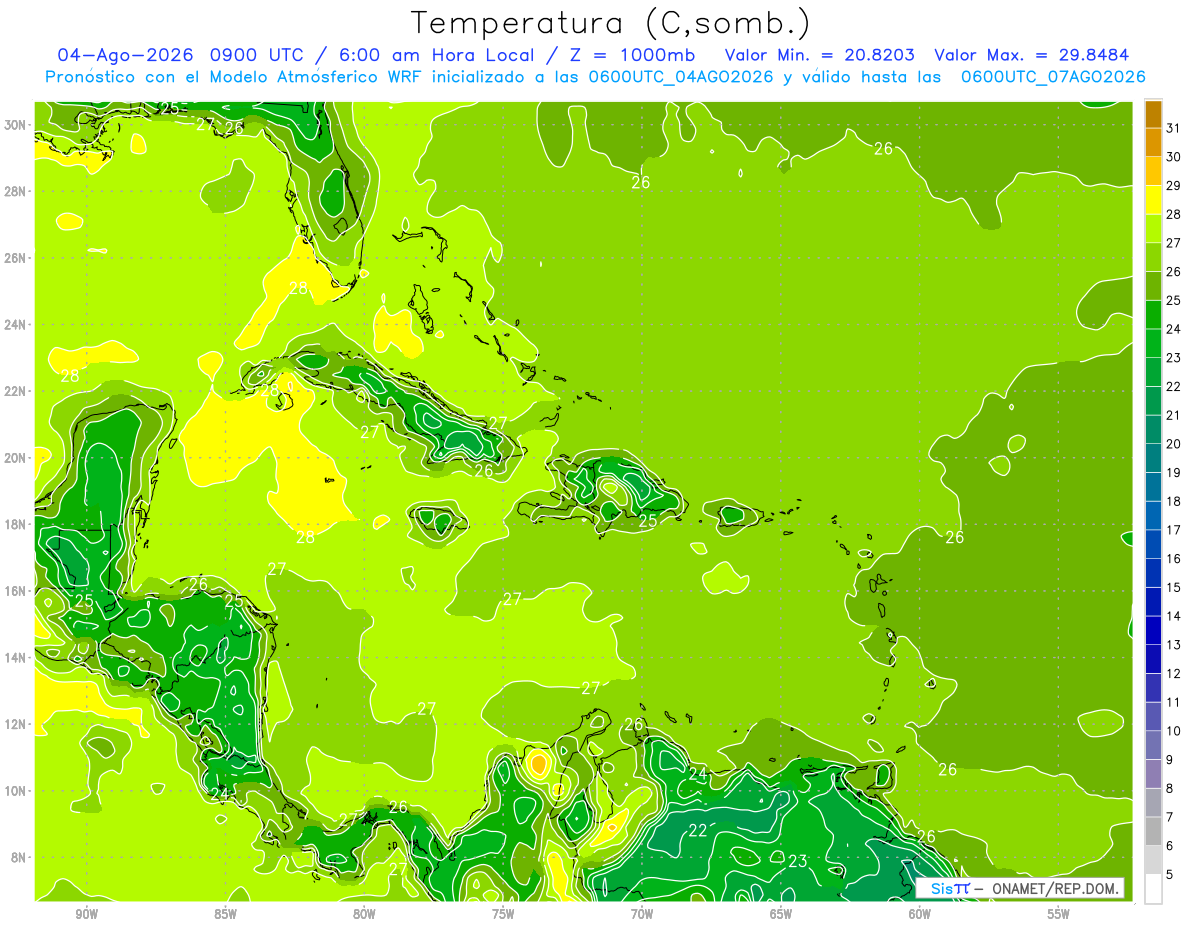Click legend label "20" on color scale
1200x927 pixels.
(x=1174, y=444)
